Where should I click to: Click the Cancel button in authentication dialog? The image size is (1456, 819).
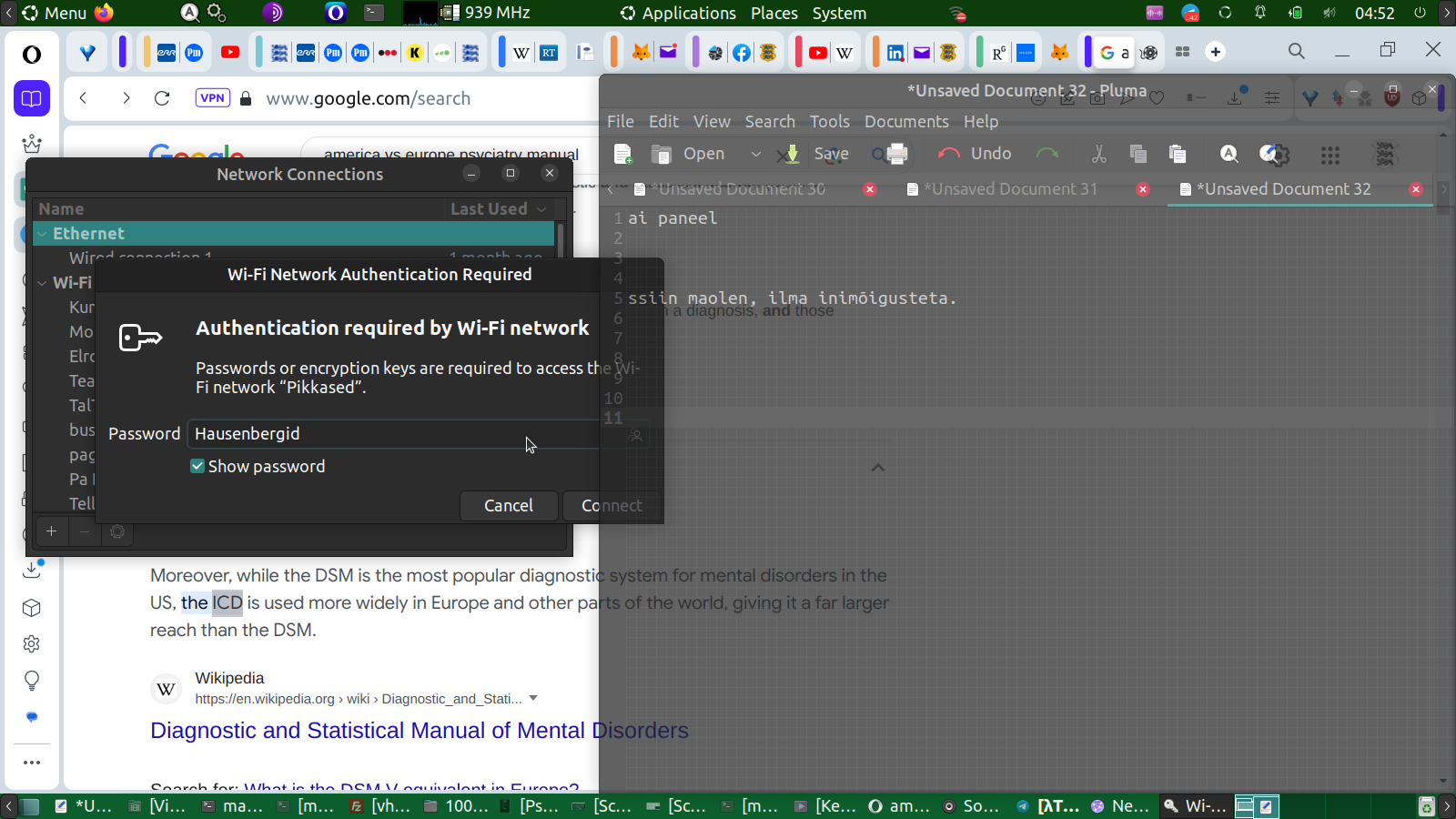click(508, 506)
